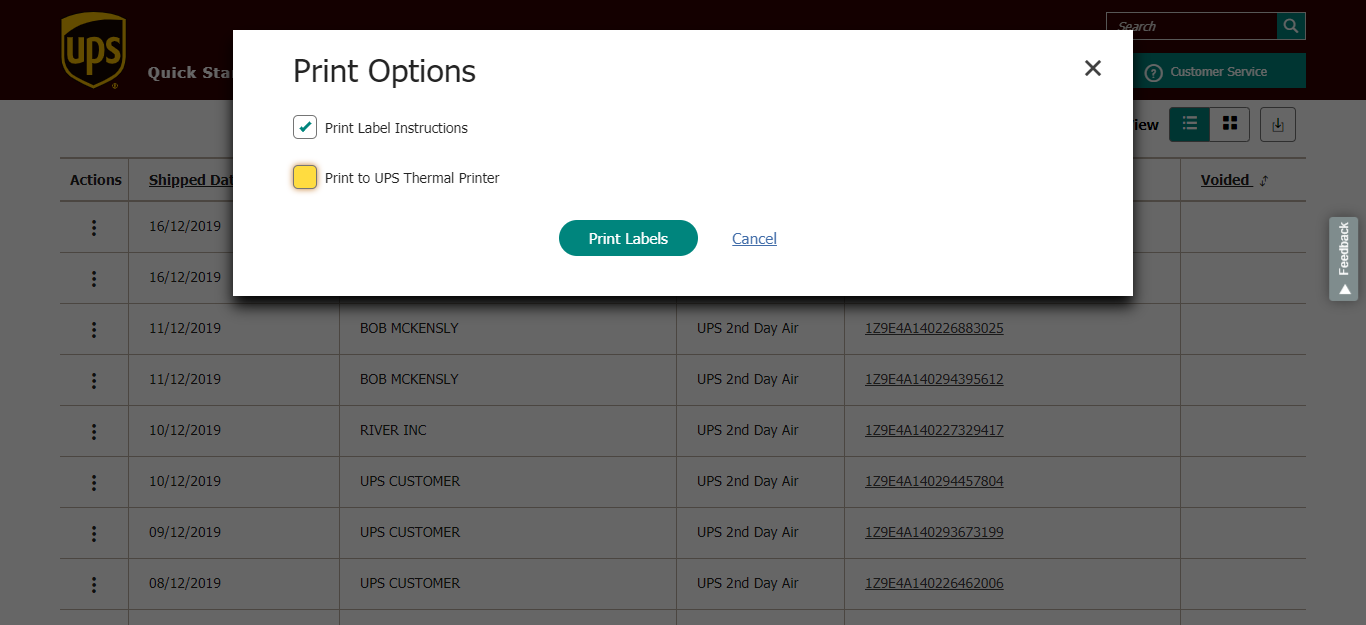Switch to grid view
The width and height of the screenshot is (1366, 625).
[1230, 124]
